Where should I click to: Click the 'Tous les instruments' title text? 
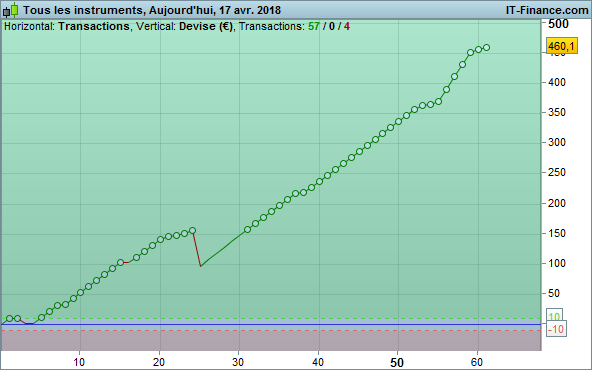coord(83,10)
